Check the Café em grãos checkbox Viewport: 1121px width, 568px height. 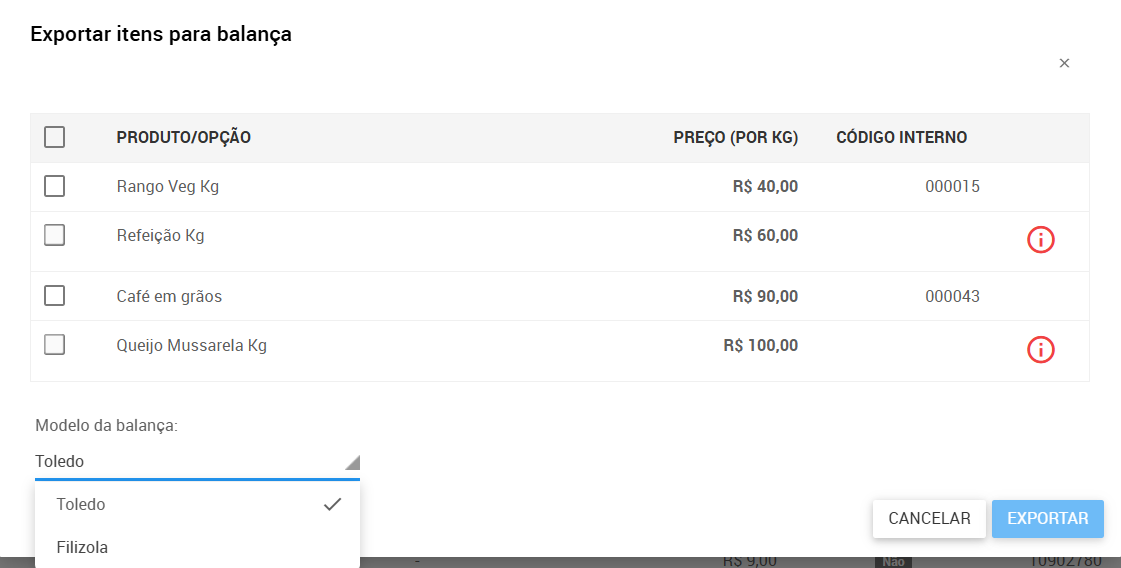click(55, 296)
